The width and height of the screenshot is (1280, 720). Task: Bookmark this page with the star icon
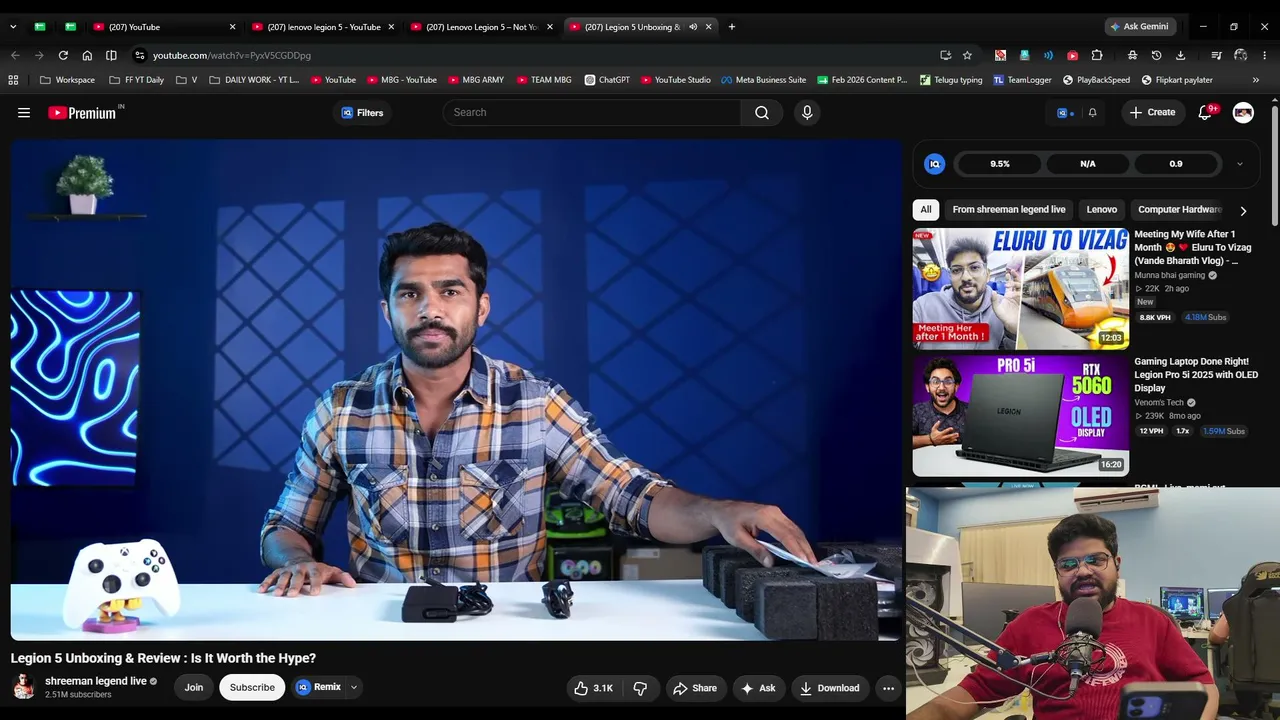(x=967, y=55)
